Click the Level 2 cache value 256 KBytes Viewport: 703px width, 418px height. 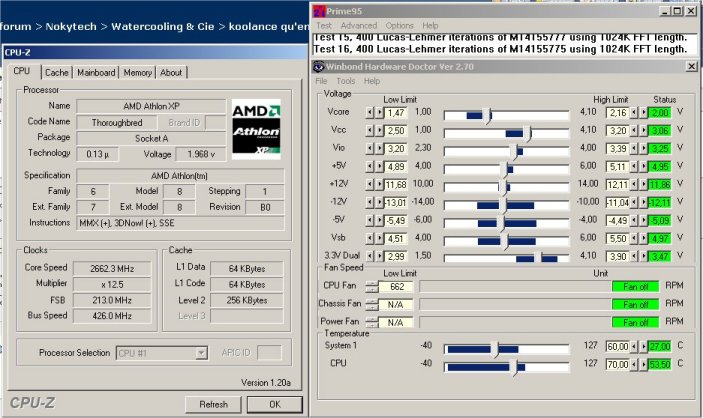(x=247, y=300)
